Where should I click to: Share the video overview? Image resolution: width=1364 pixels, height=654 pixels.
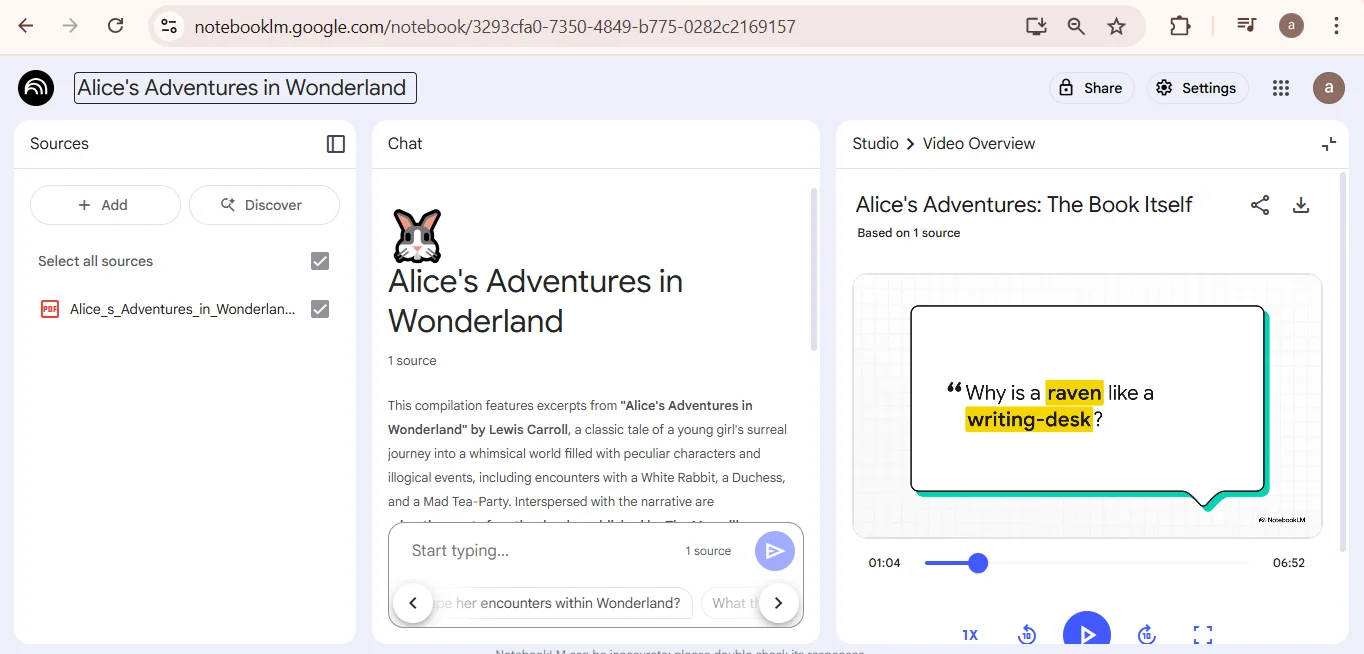tap(1260, 205)
